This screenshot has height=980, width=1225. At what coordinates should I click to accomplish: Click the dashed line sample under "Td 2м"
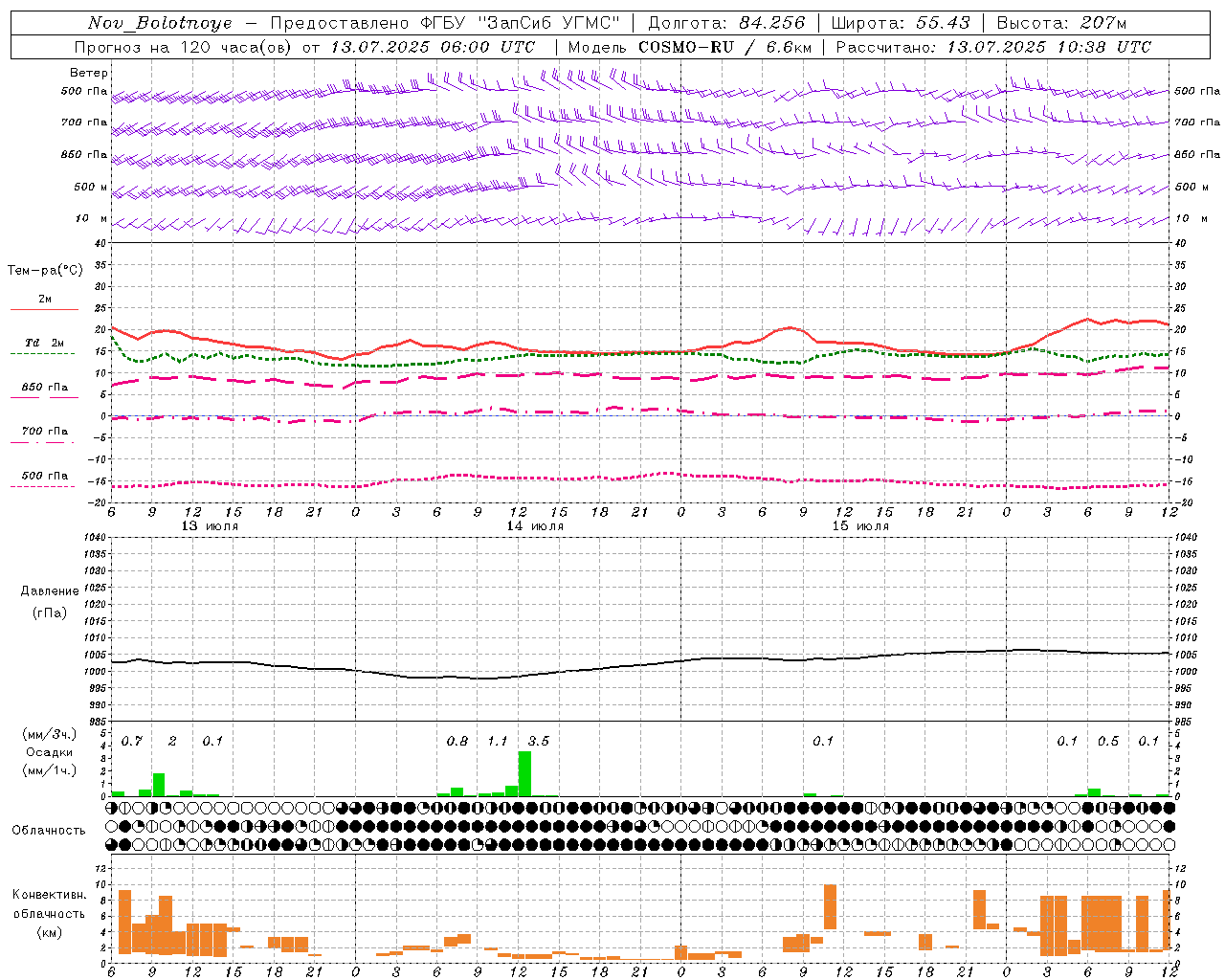click(42, 353)
